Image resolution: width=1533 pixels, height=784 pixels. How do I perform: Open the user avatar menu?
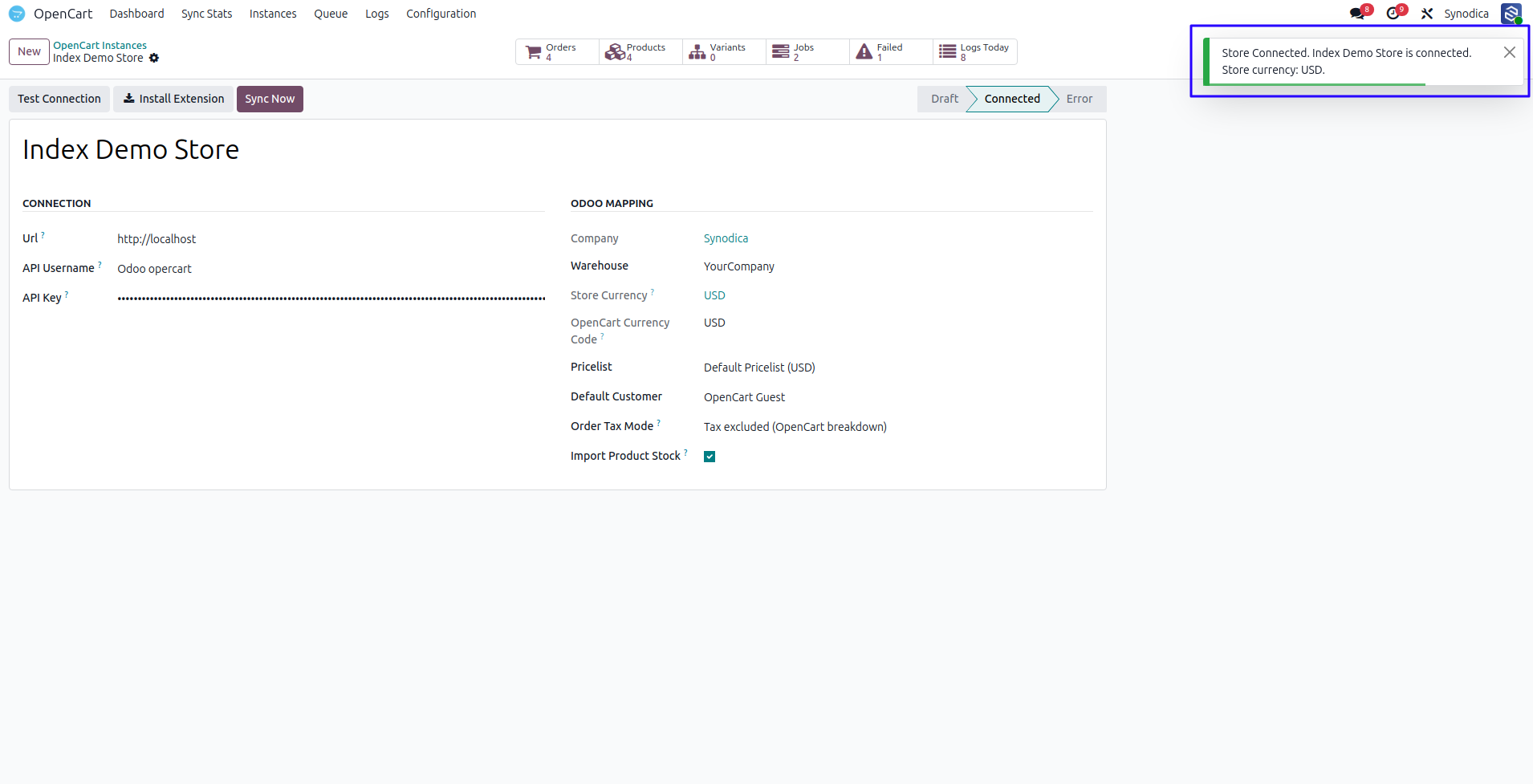click(x=1511, y=14)
